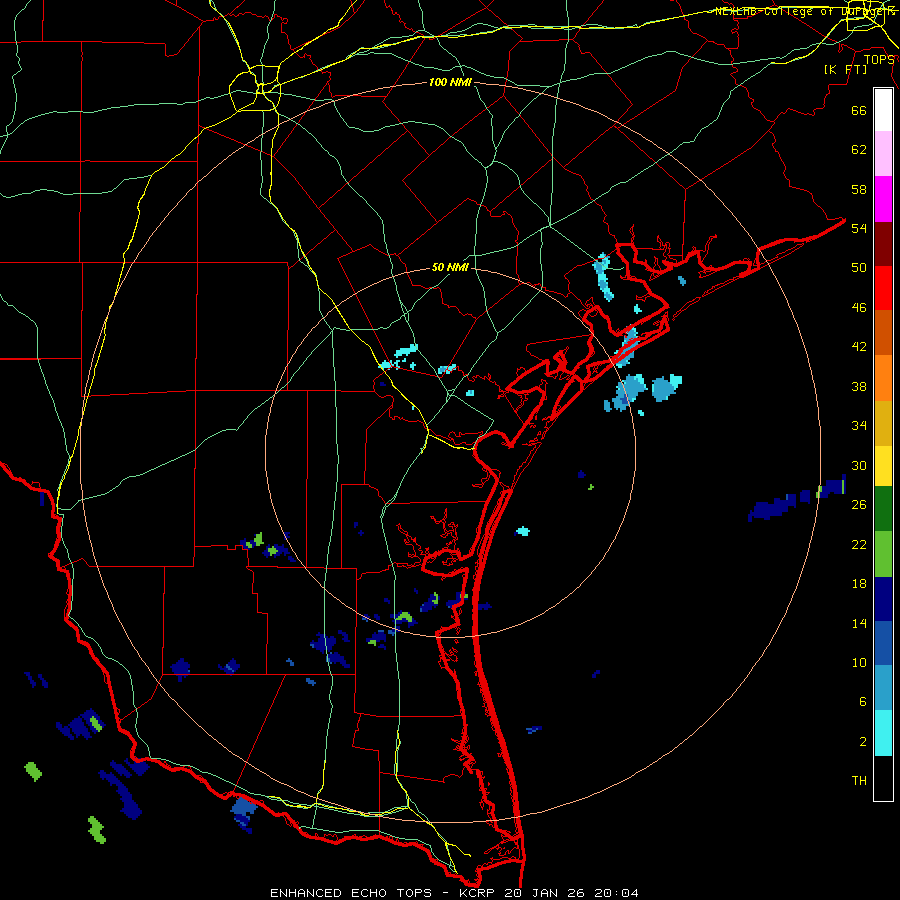
Task: Click the "62" legend value
Action: click(859, 150)
